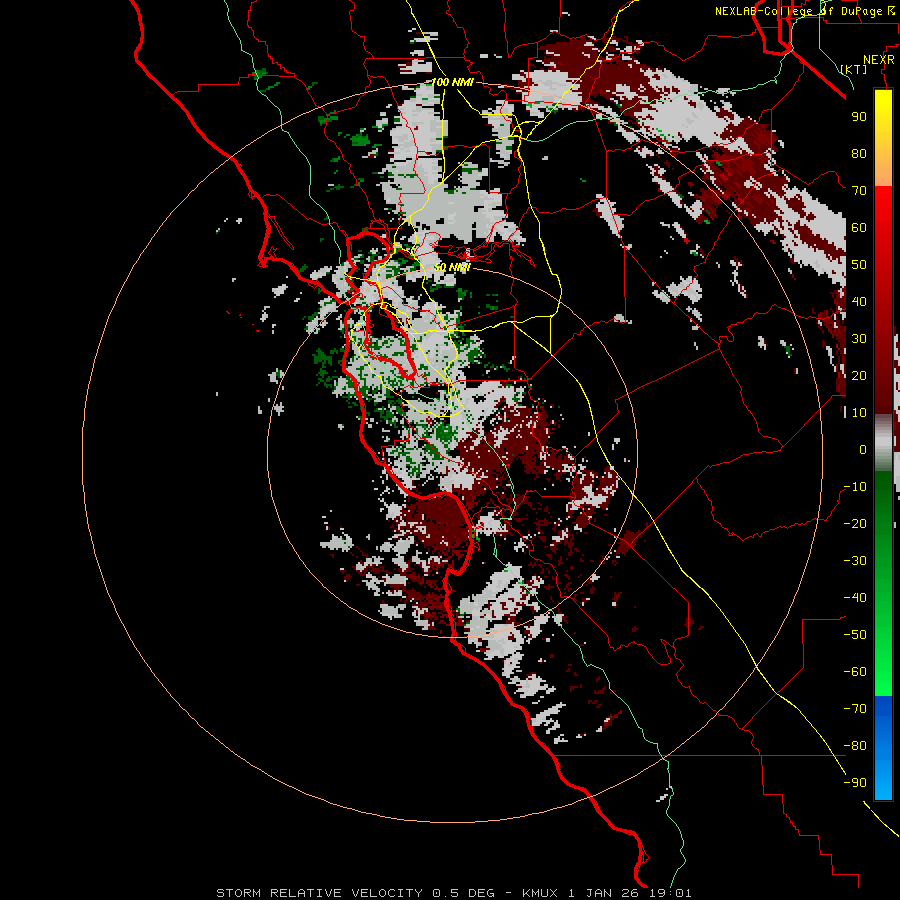Screen dimensions: 900x900
Task: Click the positive 70 scale label
Action: [x=859, y=191]
